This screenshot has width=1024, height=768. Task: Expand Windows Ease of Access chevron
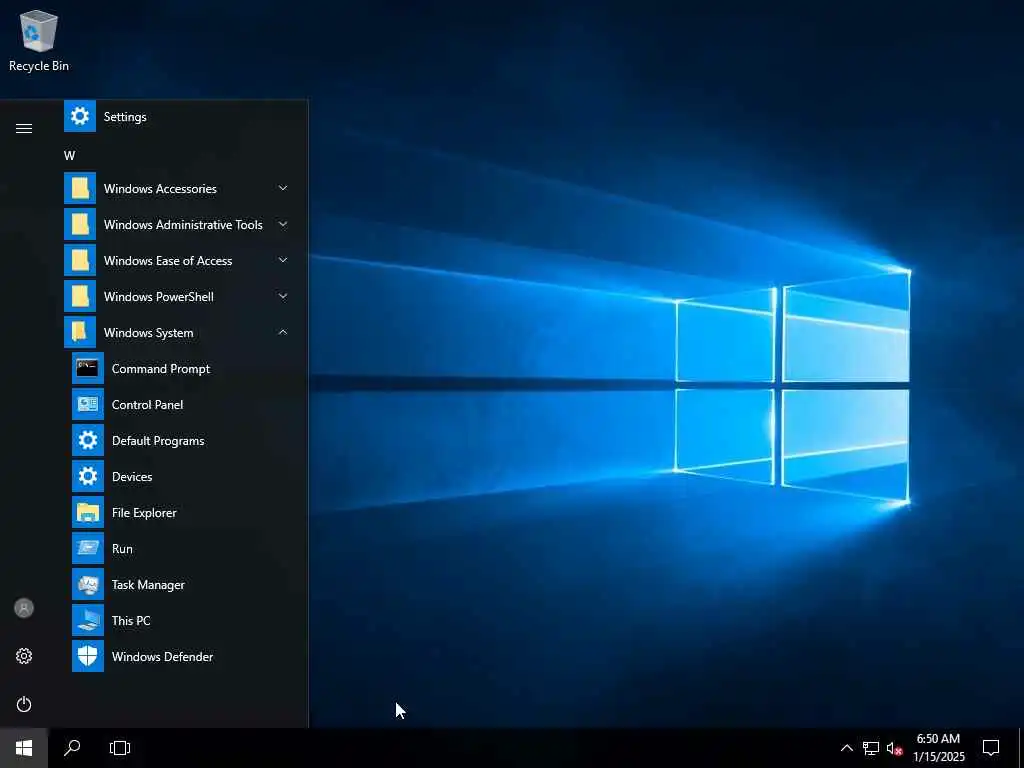pyautogui.click(x=283, y=260)
